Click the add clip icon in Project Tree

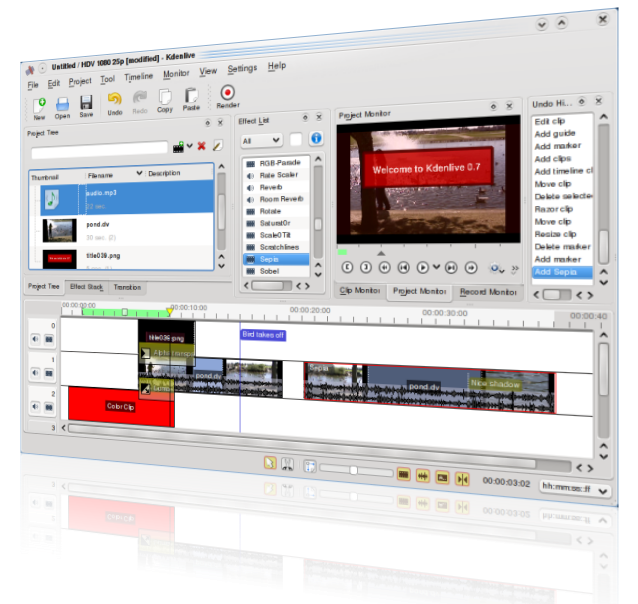[x=178, y=147]
